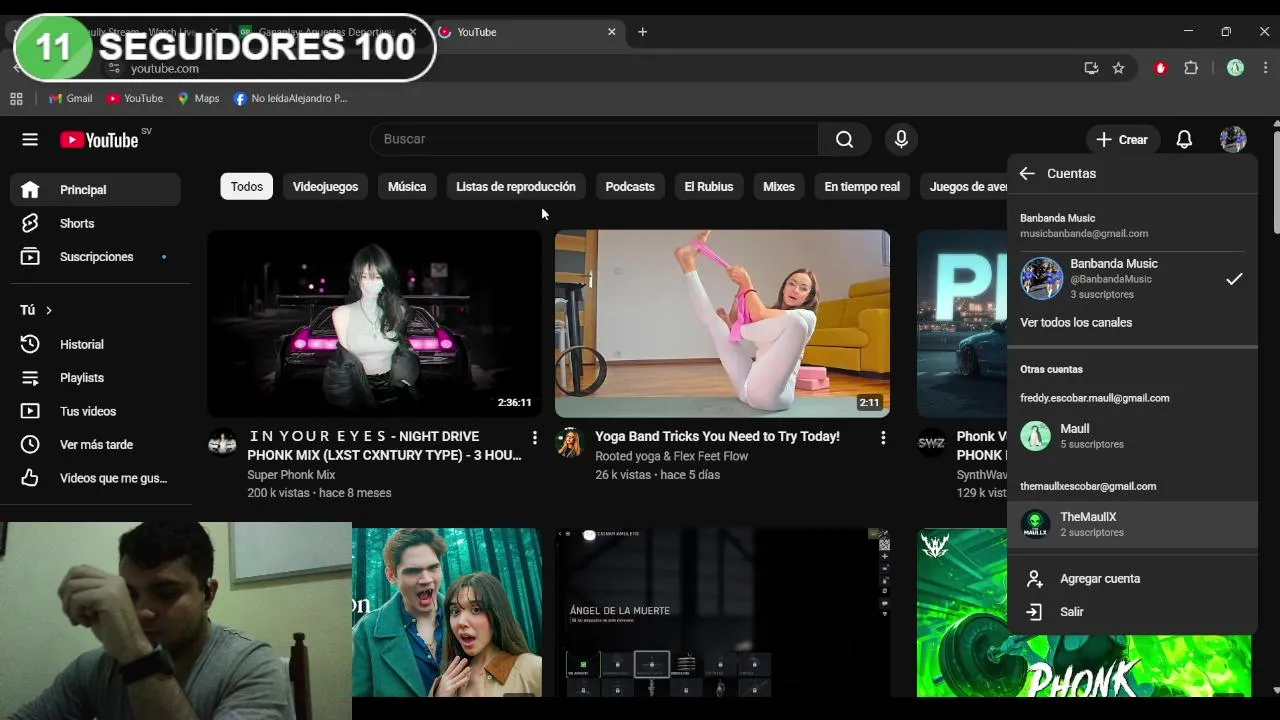Close the YouTube browser tab

[612, 32]
